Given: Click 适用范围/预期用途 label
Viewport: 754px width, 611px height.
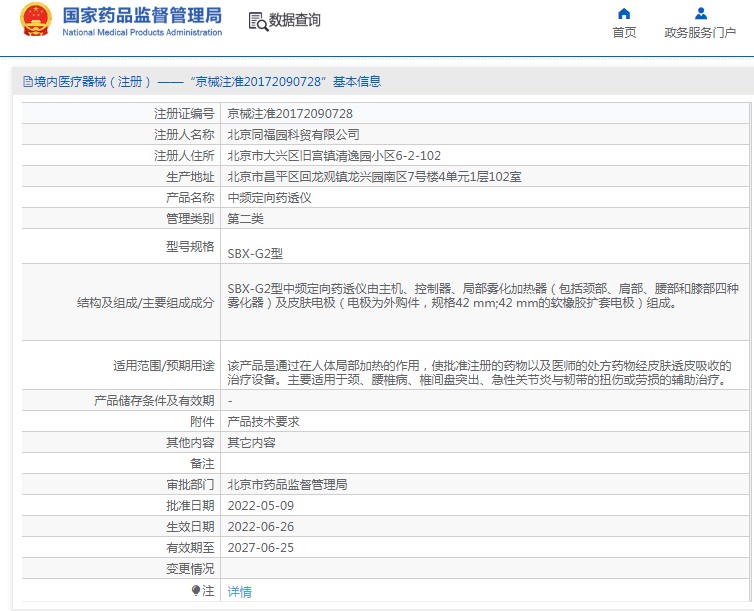Looking at the screenshot, I should 163,366.
